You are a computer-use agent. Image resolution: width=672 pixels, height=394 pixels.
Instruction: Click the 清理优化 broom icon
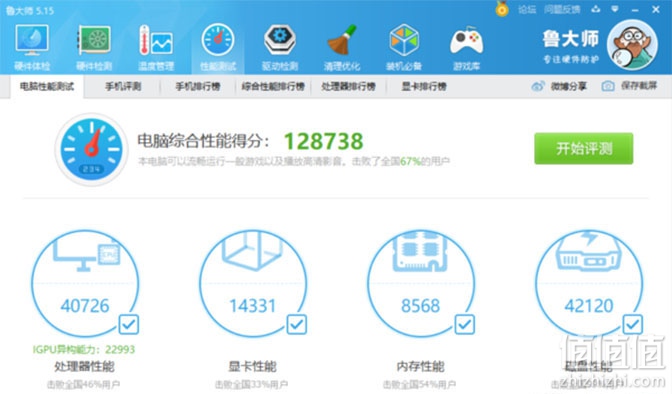[342, 40]
